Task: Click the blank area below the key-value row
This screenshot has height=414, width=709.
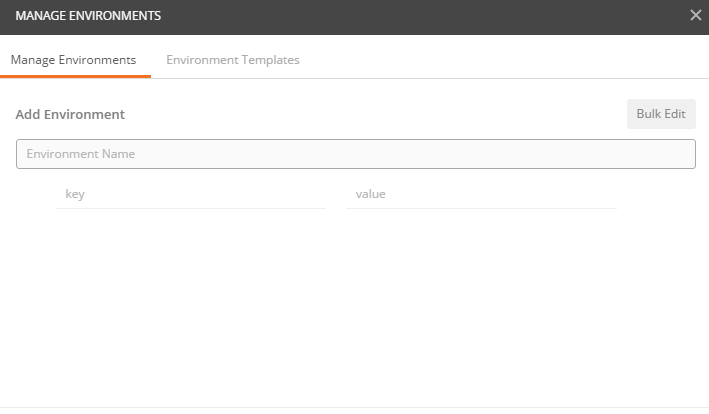Action: [x=354, y=307]
